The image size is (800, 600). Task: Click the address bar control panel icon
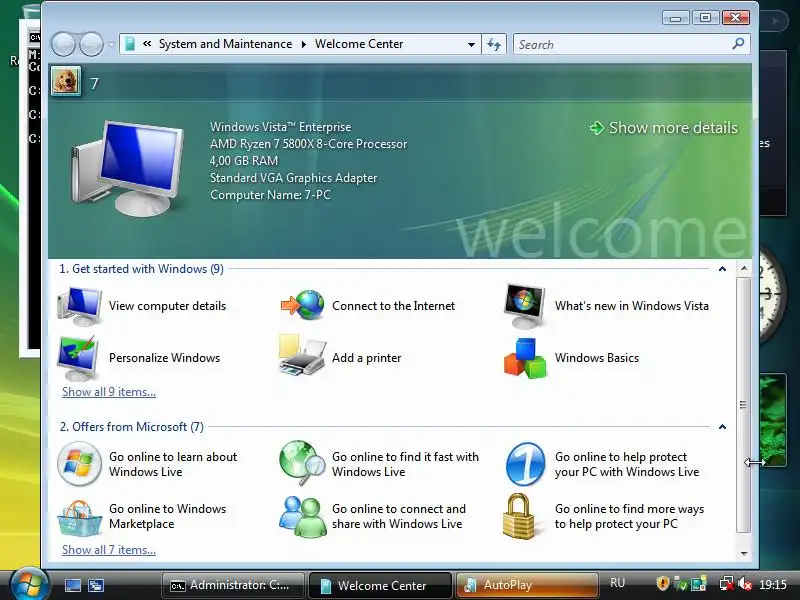tap(130, 44)
